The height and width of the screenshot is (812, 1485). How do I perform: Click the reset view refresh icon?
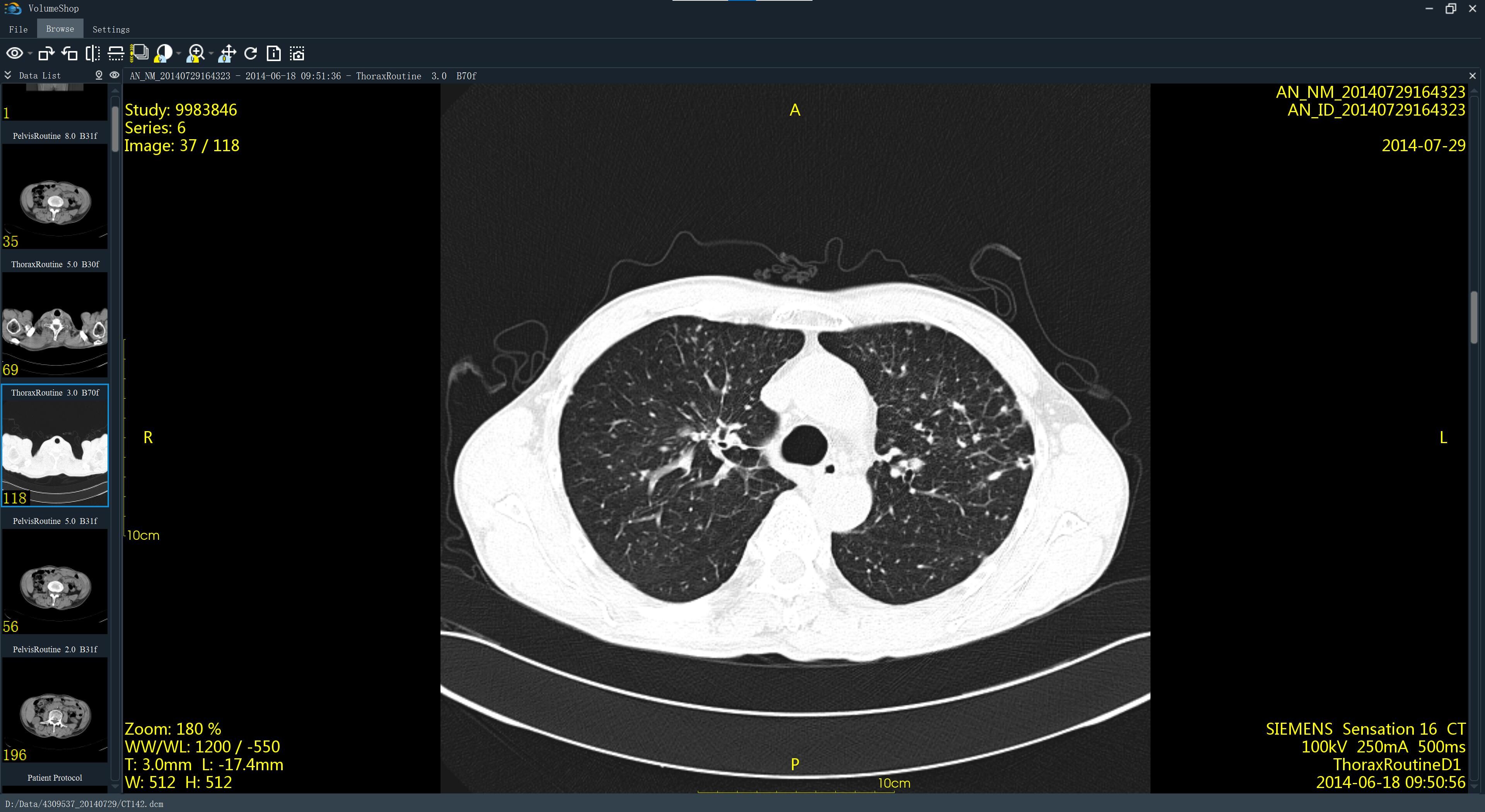[251, 54]
